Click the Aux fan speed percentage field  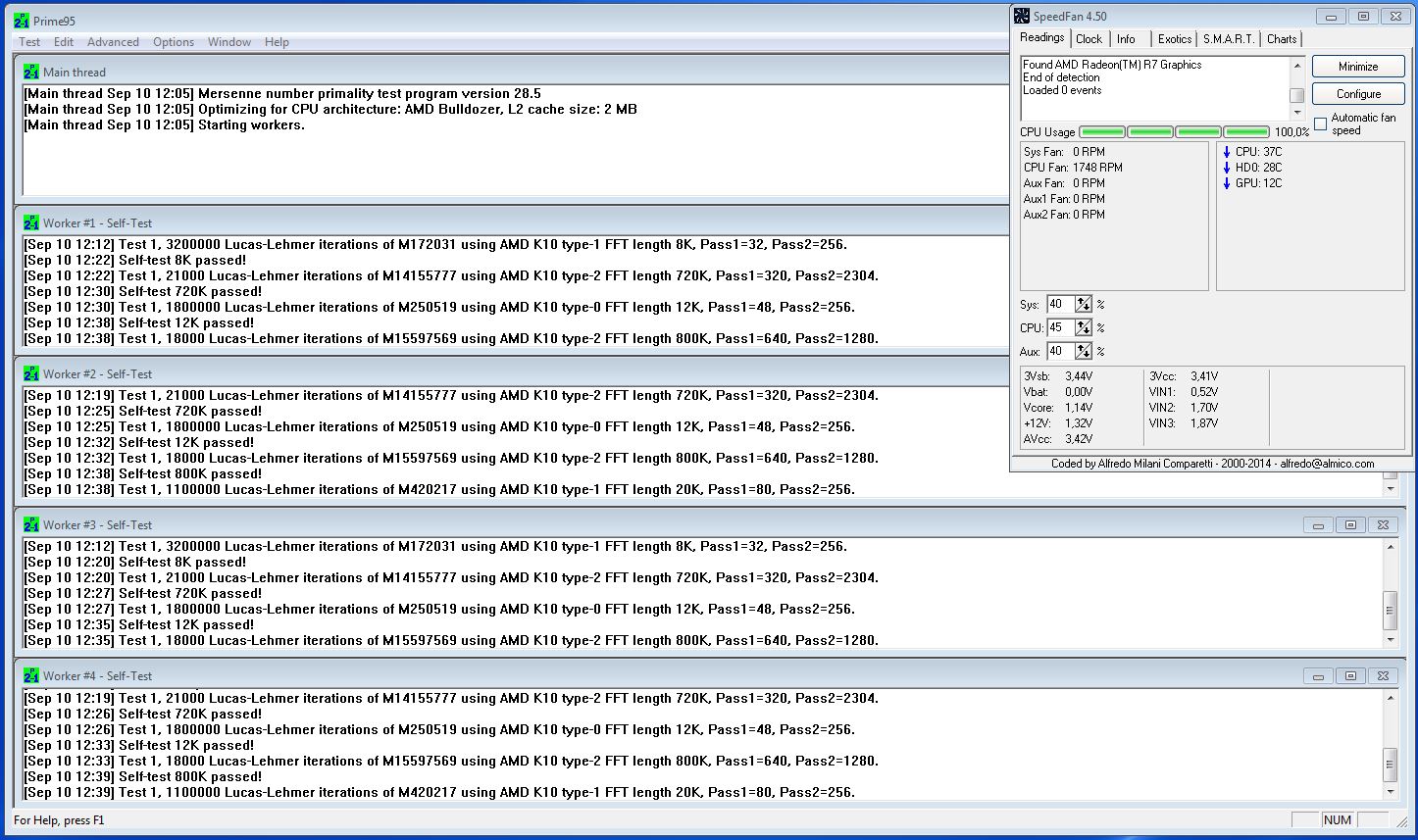(1060, 351)
